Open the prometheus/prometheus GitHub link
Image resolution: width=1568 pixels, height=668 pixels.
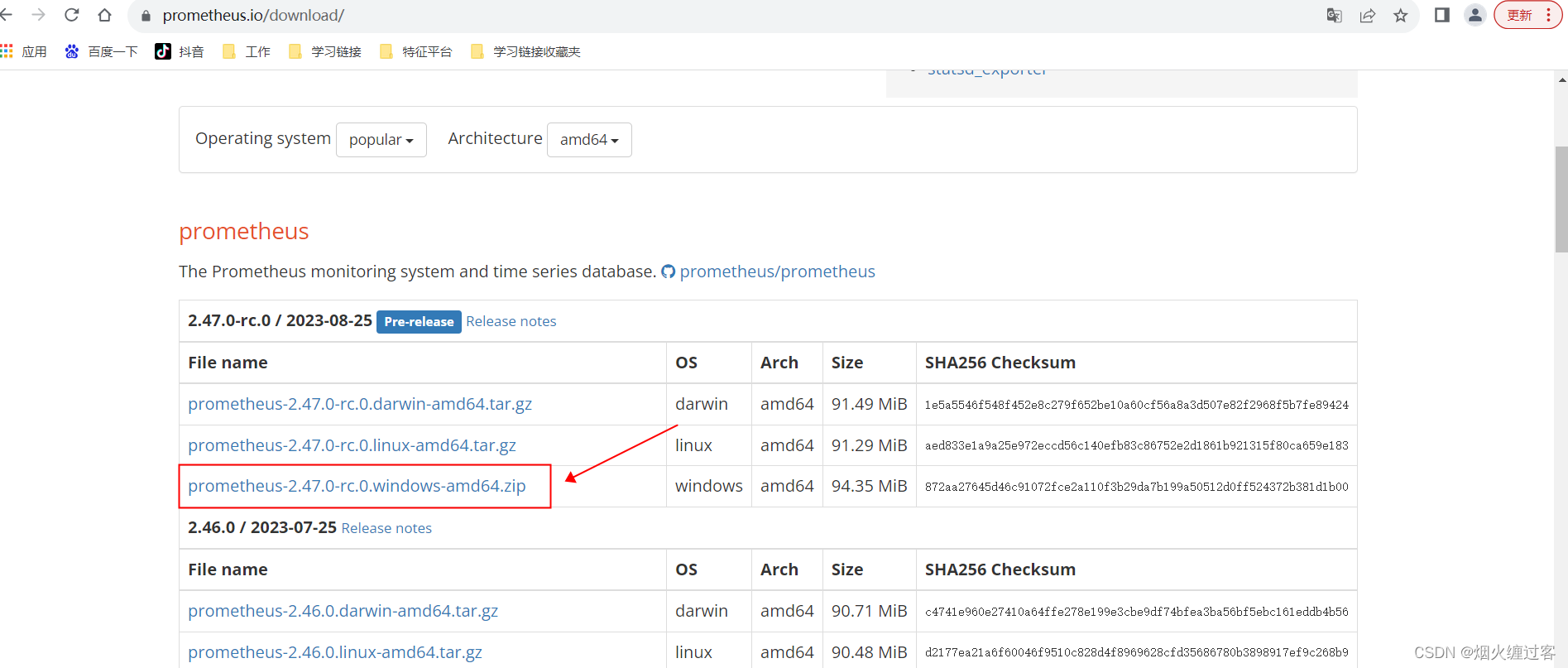point(777,272)
